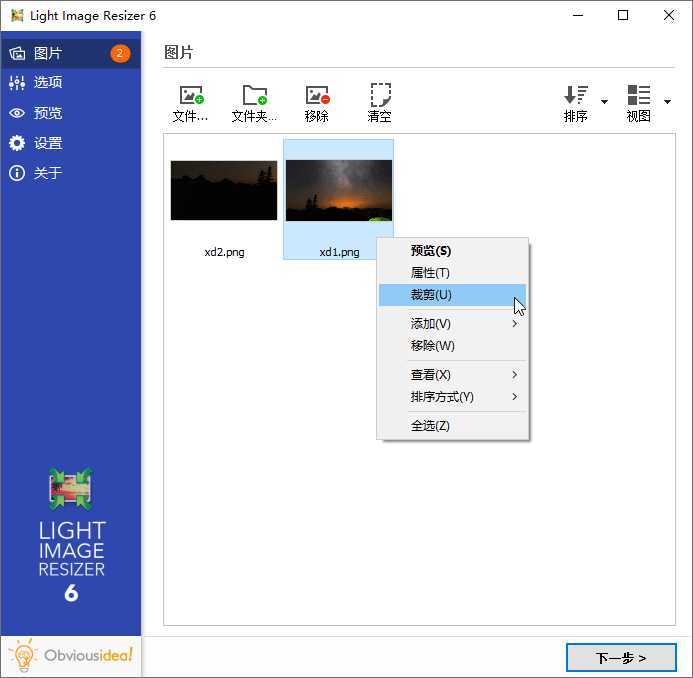Switch to the 选项 sidebar tab

click(48, 83)
